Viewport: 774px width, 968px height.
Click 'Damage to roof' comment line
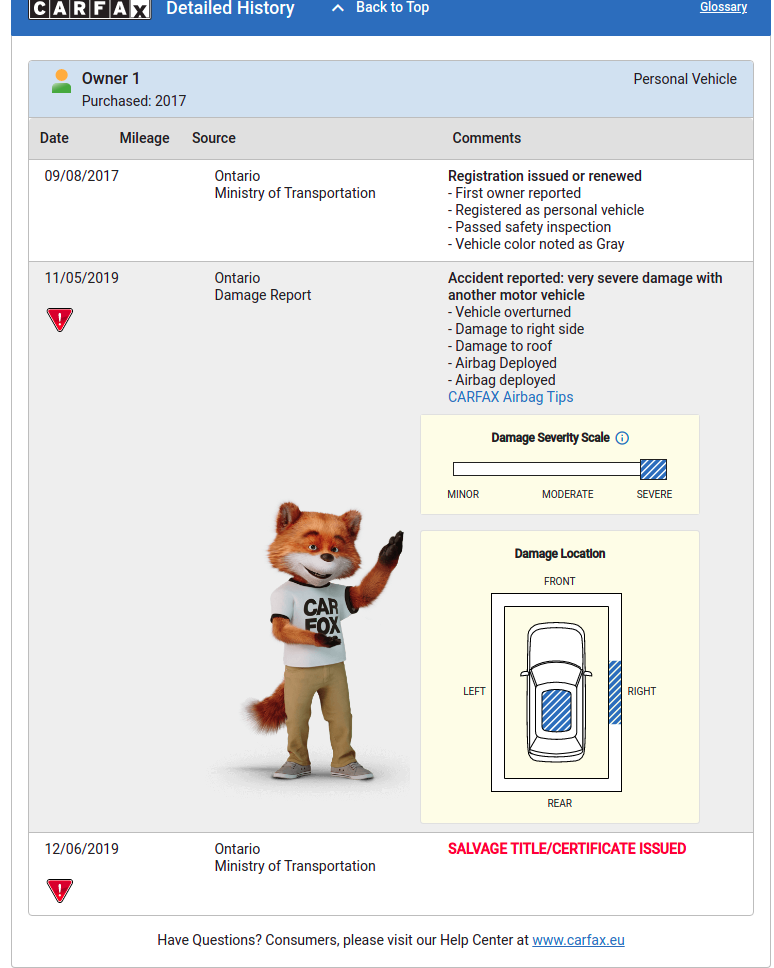[500, 346]
